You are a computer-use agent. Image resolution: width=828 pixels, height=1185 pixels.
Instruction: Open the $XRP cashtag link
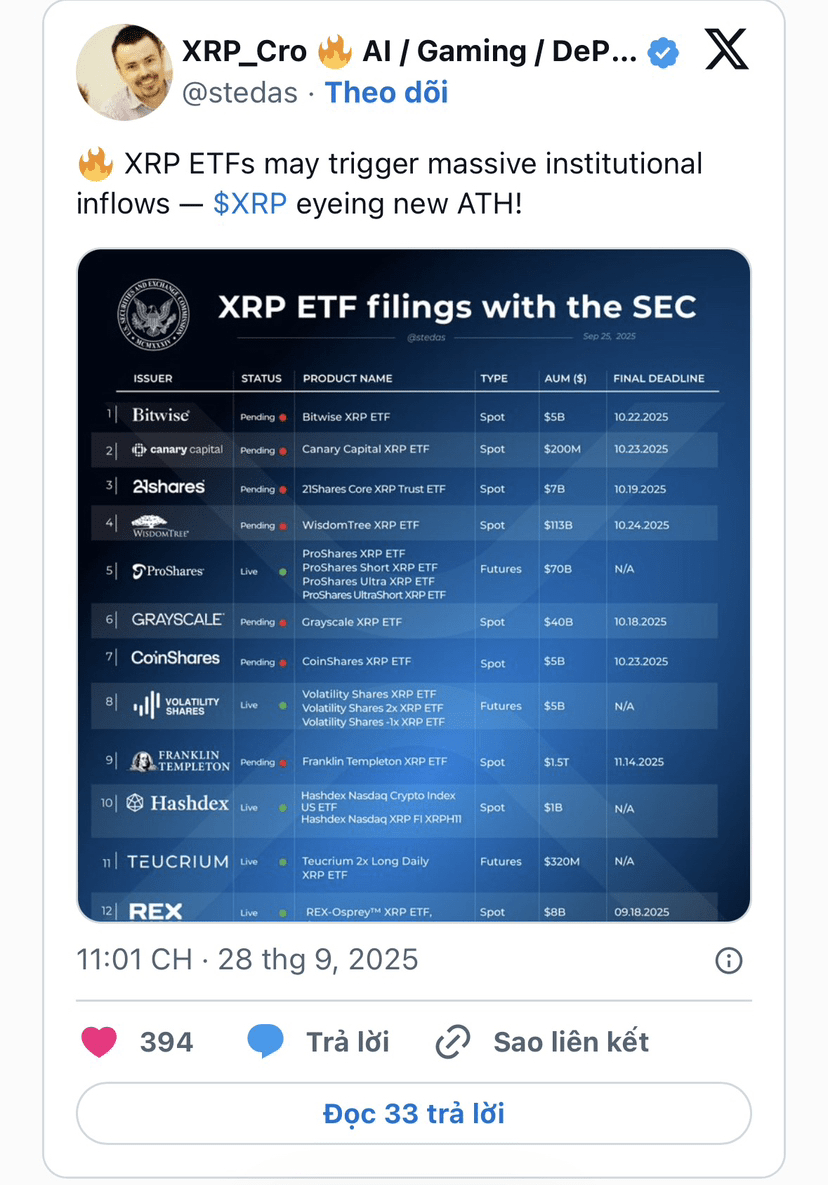[250, 204]
